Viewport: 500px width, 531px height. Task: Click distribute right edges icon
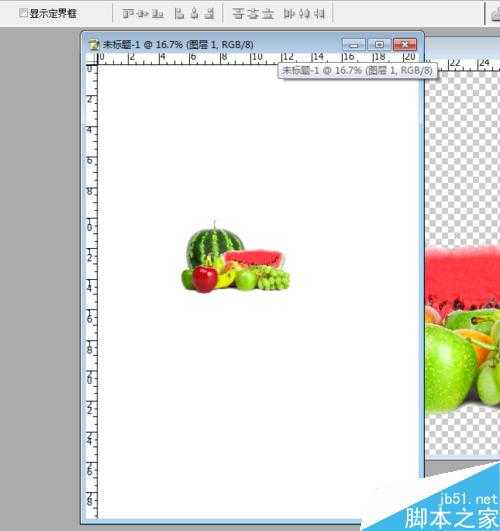coord(319,14)
